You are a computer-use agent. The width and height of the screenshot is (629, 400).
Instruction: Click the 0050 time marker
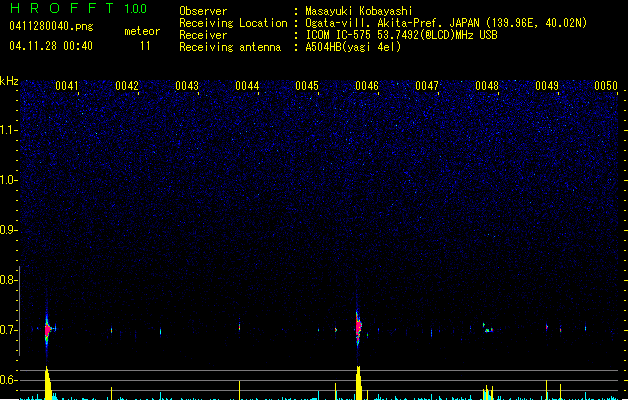(x=606, y=86)
